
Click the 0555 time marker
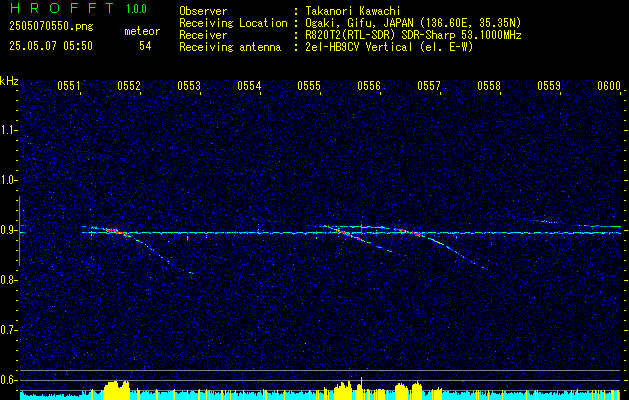point(309,86)
